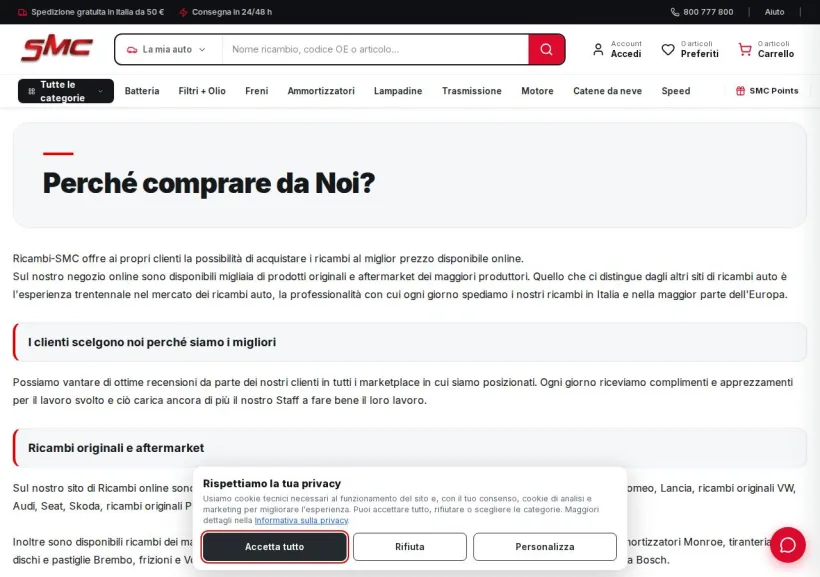Open the Trasmissione category
This screenshot has height=577, width=820.
(x=472, y=91)
